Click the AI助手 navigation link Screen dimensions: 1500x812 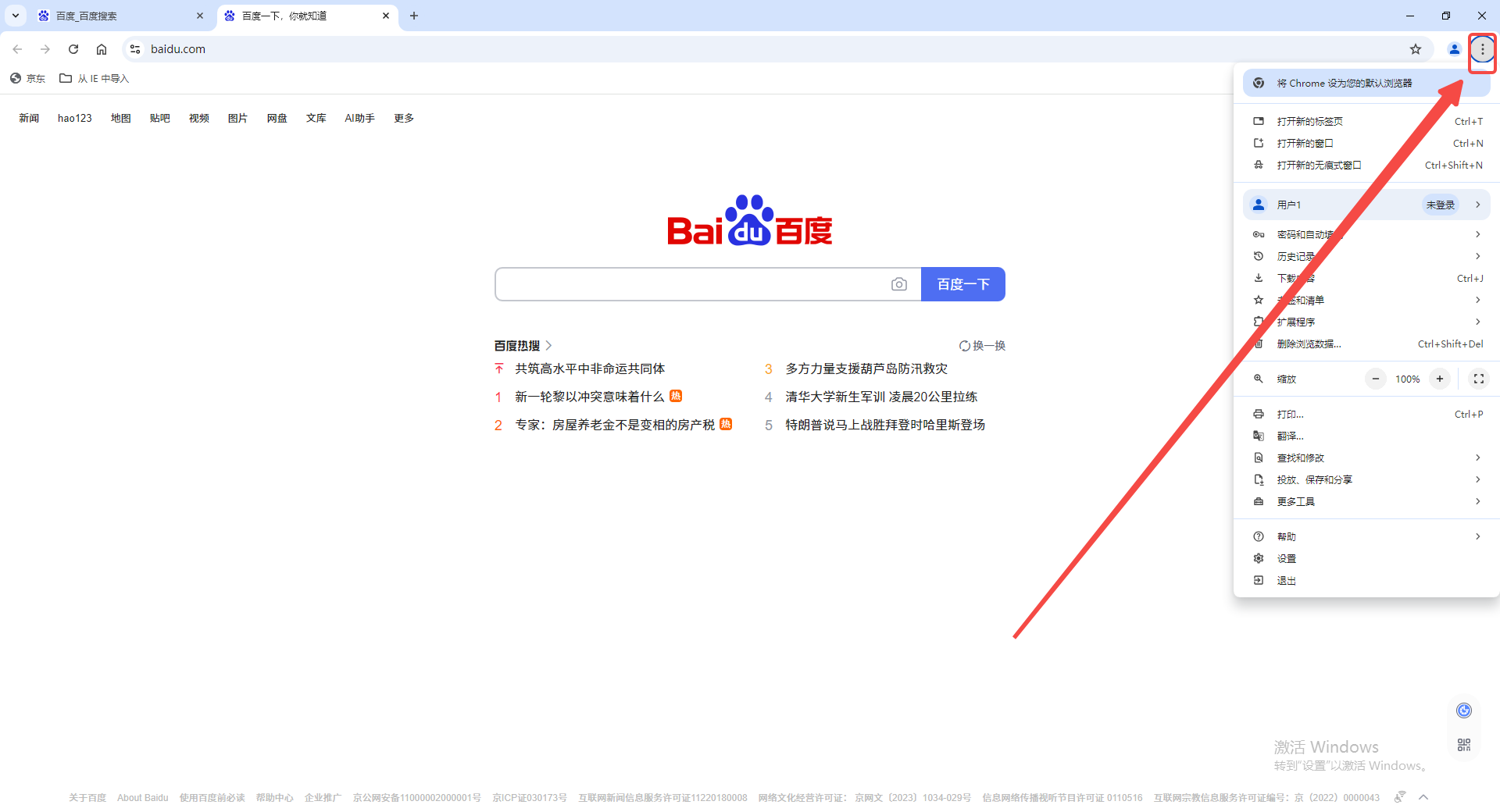(x=360, y=118)
